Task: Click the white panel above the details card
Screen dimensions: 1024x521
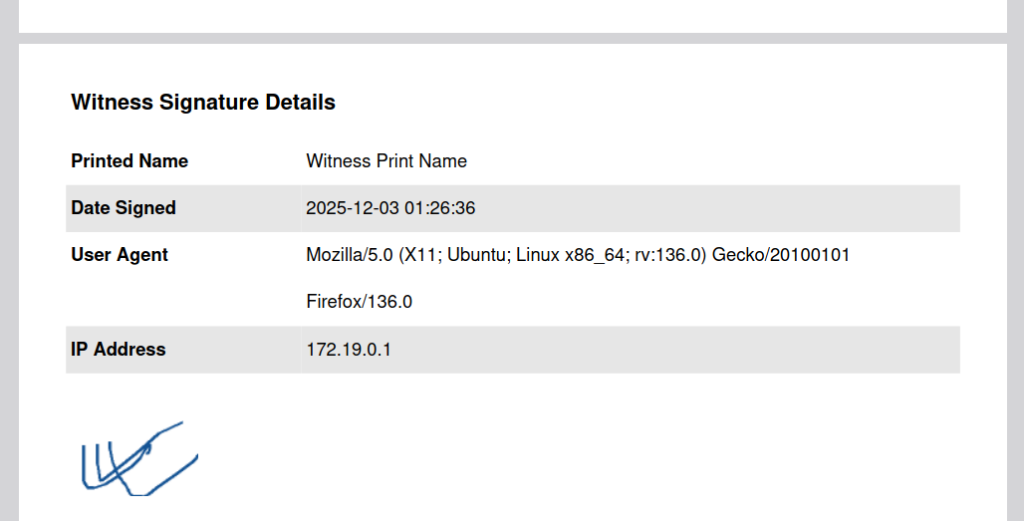Action: 512,14
